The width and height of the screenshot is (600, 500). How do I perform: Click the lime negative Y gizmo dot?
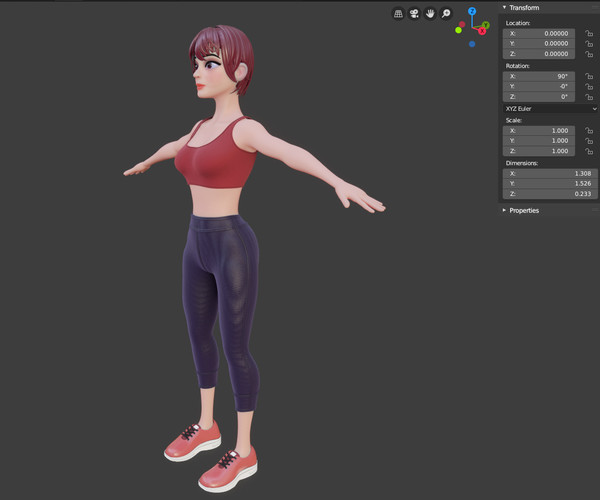click(x=458, y=30)
